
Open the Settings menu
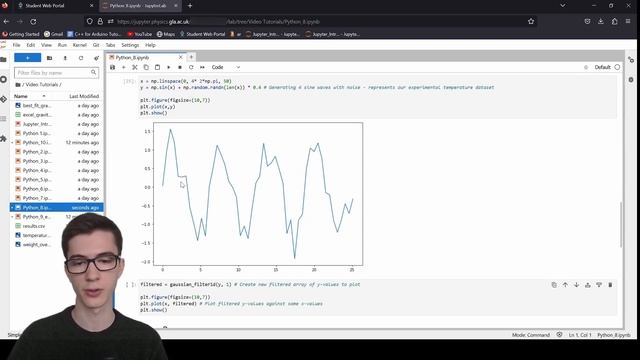coord(130,45)
